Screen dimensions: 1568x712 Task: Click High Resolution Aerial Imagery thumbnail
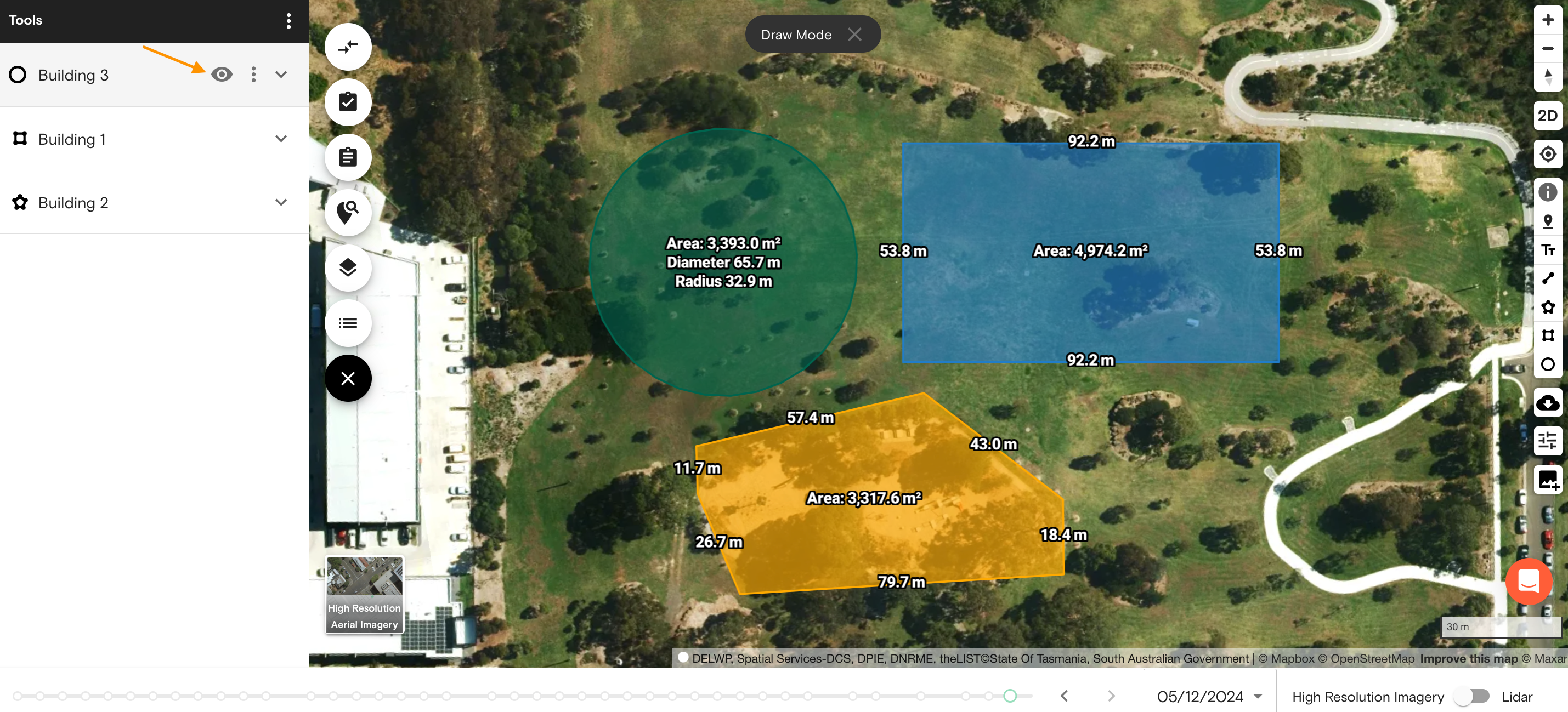[x=364, y=595]
